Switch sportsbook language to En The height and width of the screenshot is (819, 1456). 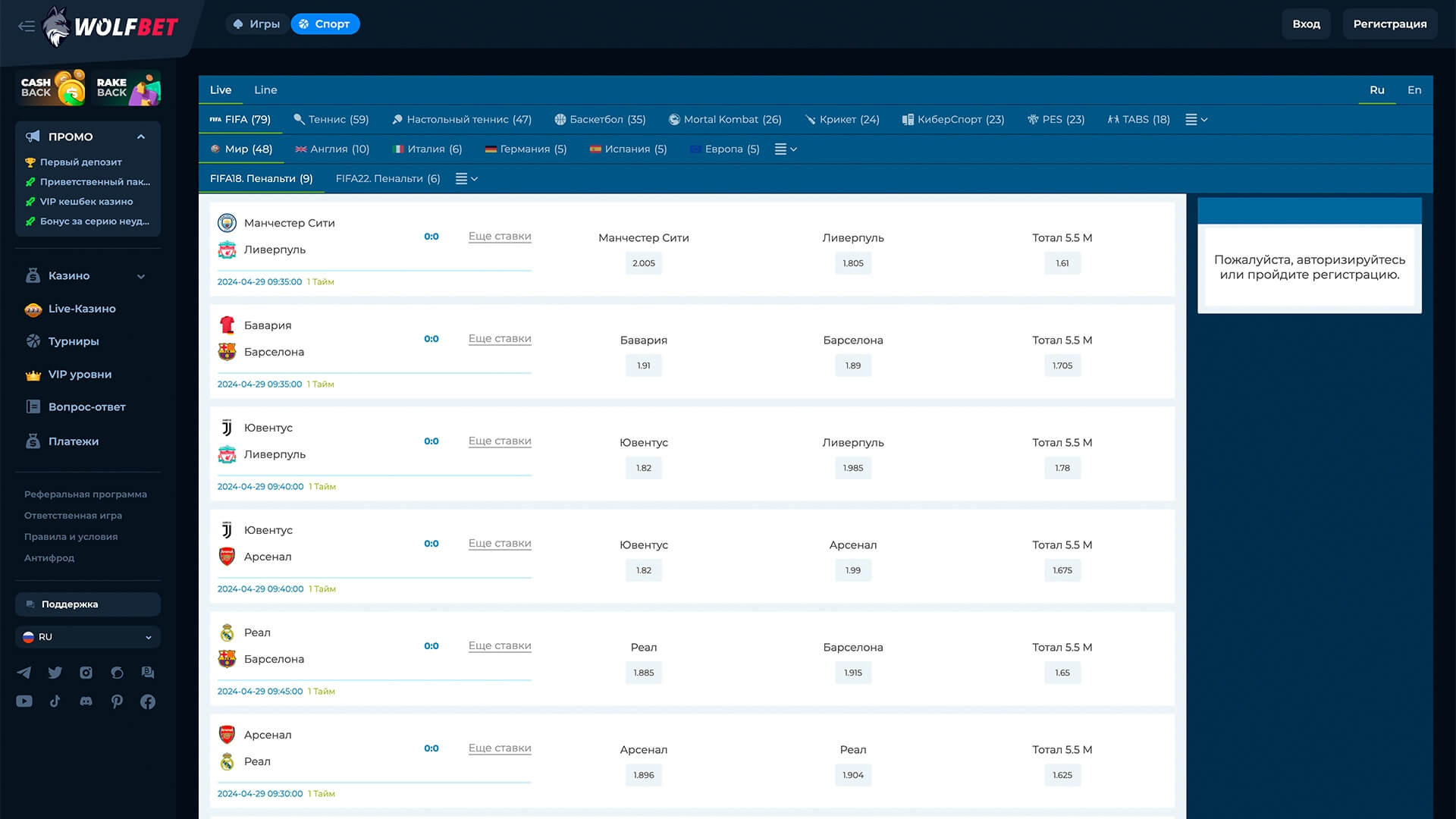pyautogui.click(x=1414, y=90)
